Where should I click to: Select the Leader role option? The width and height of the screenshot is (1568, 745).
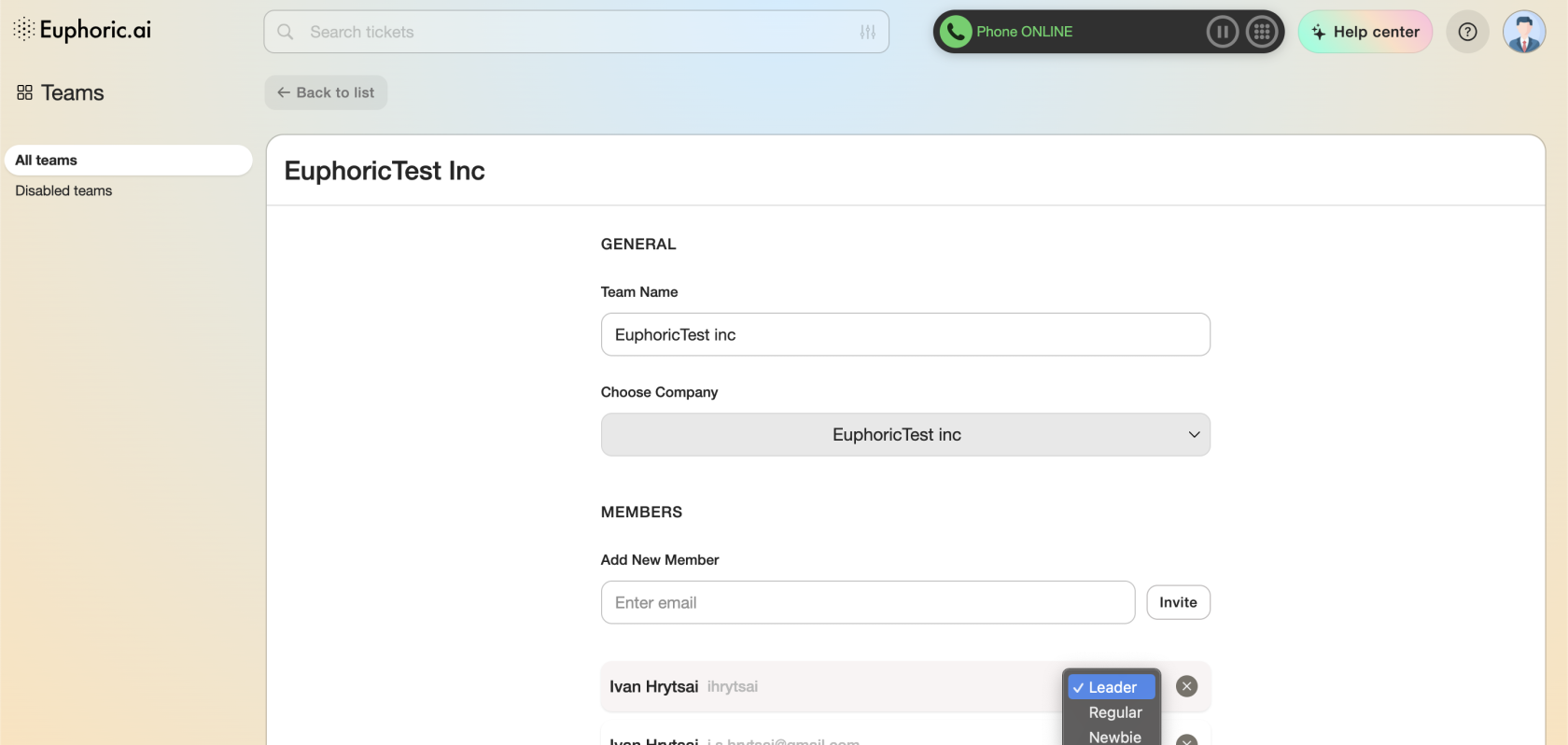(1112, 687)
